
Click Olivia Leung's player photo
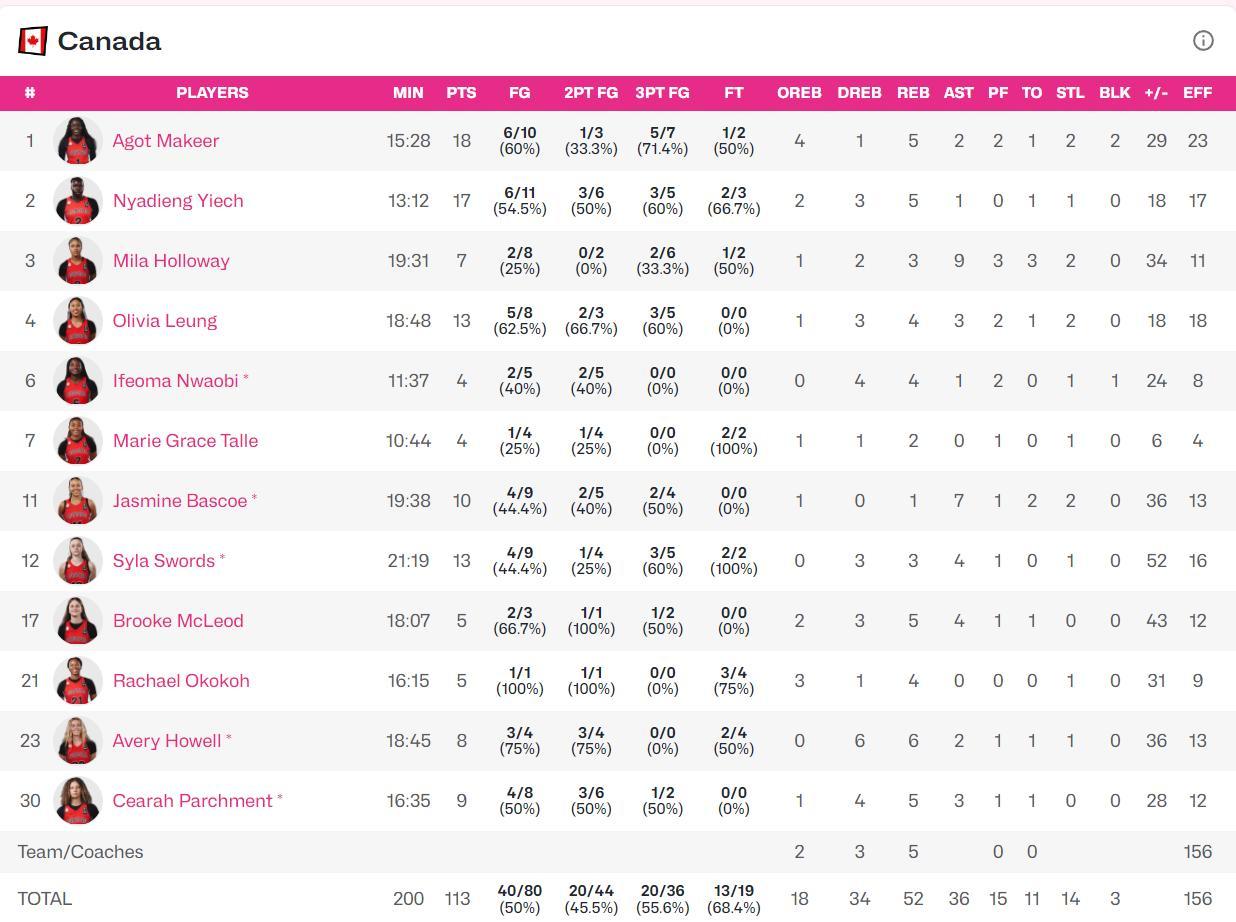click(x=78, y=321)
